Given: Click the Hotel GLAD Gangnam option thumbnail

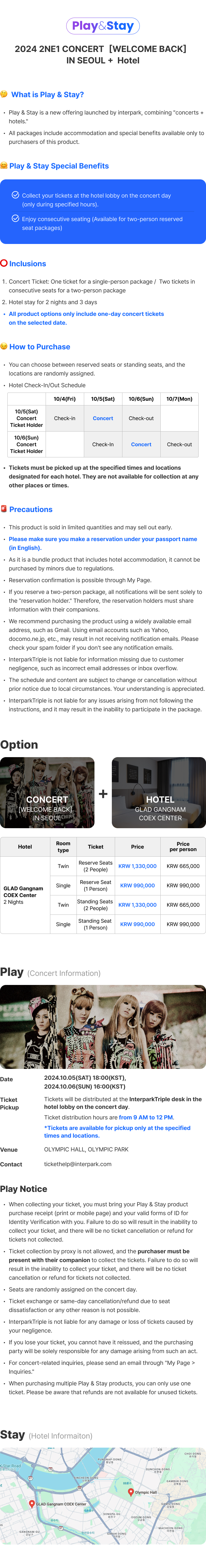Looking at the screenshot, I should (x=159, y=793).
